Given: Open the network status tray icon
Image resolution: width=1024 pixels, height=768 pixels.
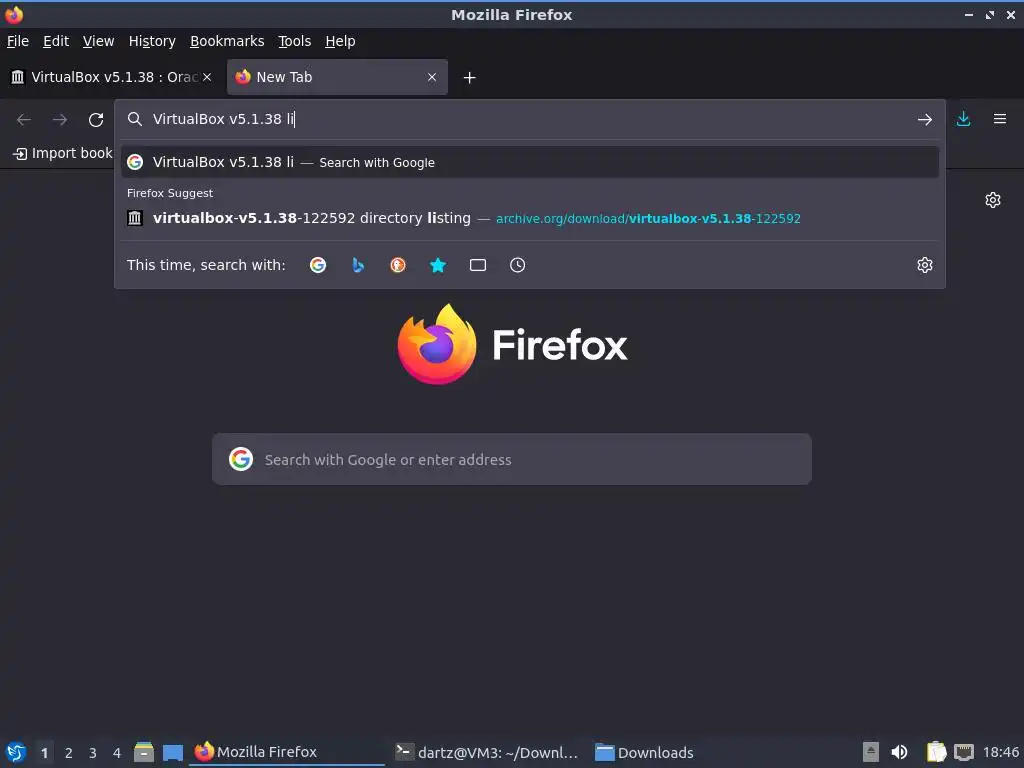Looking at the screenshot, I should tap(963, 752).
